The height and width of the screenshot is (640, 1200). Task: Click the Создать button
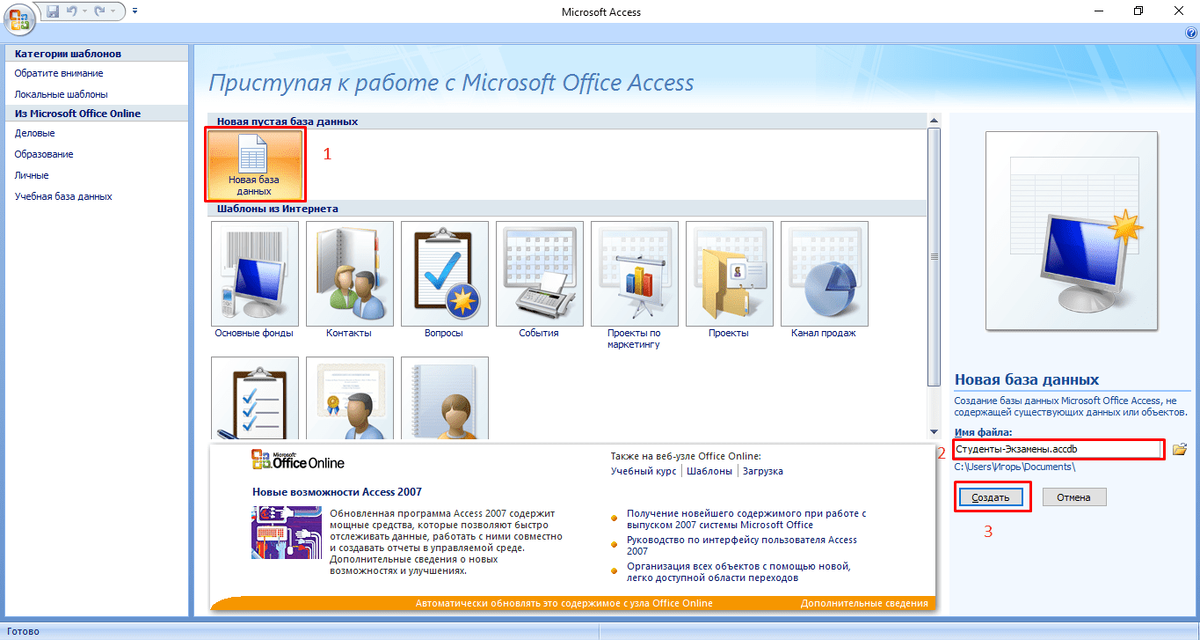point(992,497)
